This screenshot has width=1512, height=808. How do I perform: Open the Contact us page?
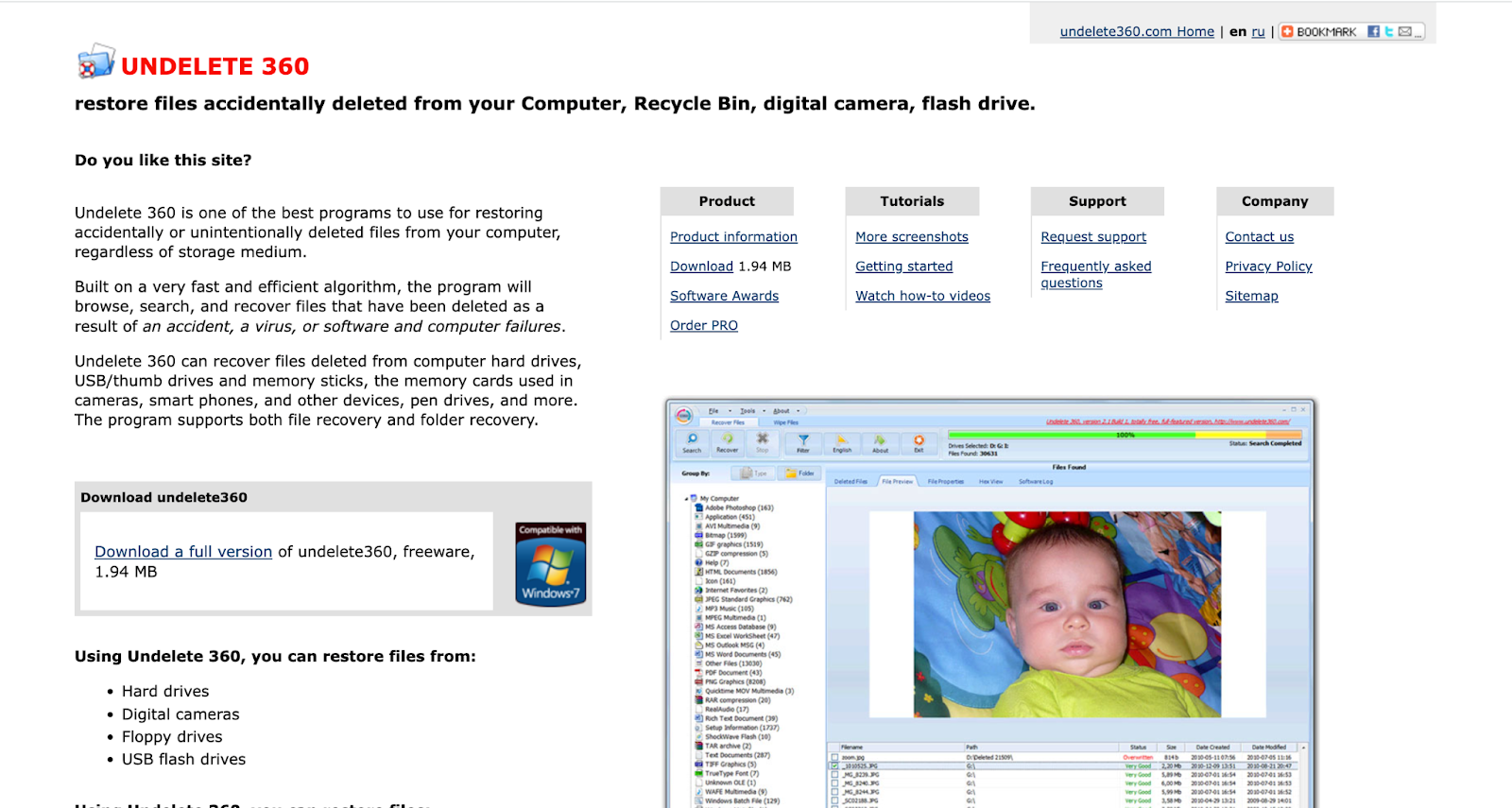coord(1260,237)
